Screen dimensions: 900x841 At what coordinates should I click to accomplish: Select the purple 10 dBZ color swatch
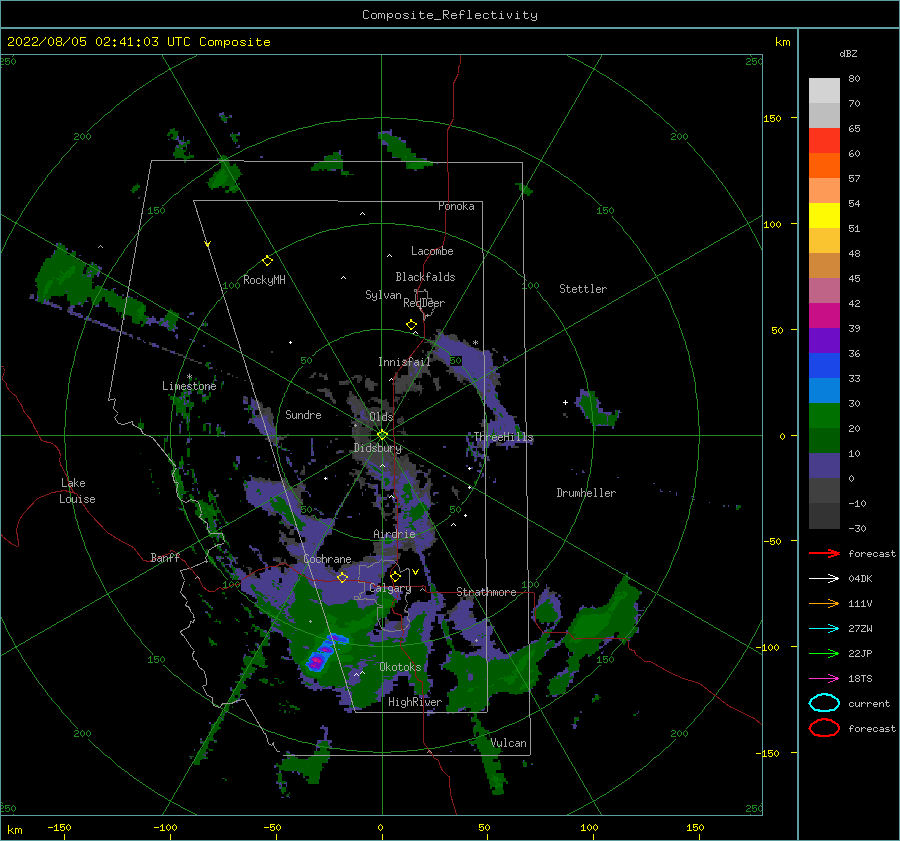point(824,466)
